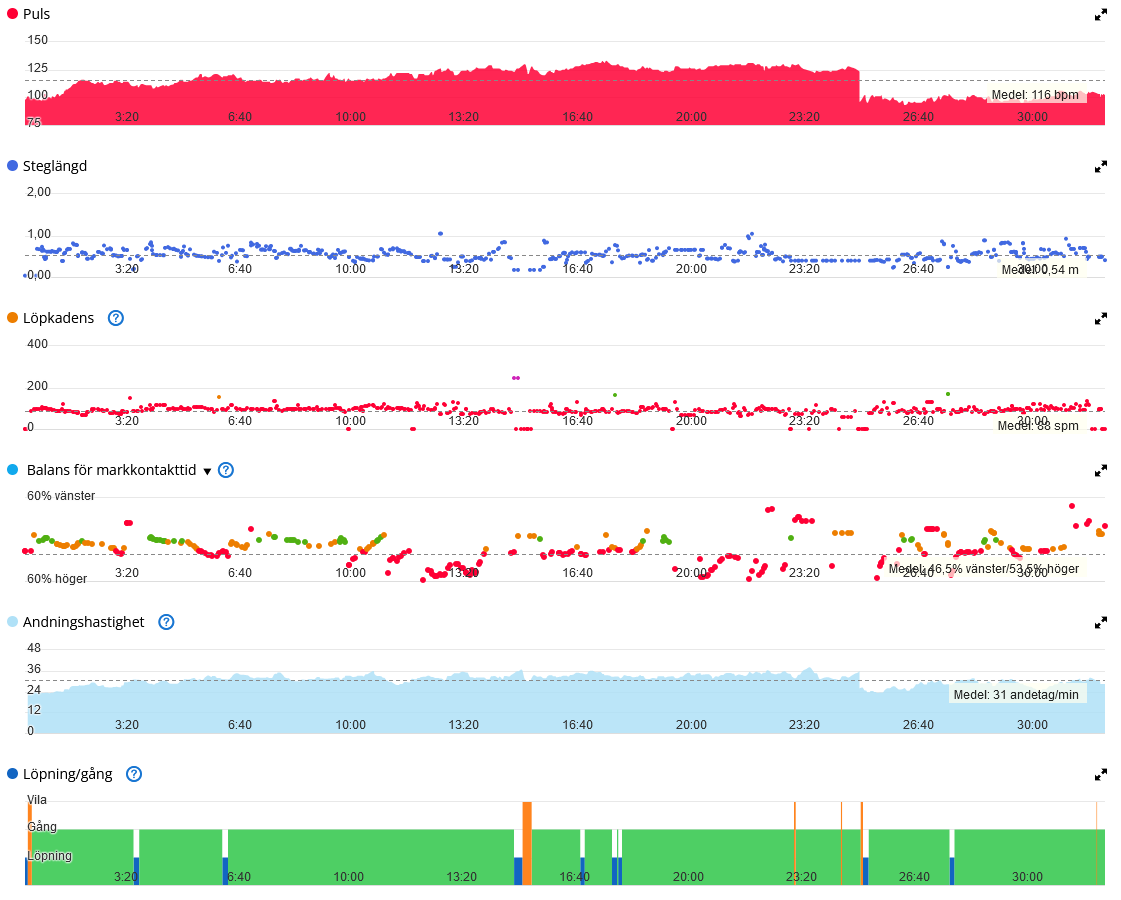Open help for Andningshastighet
The width and height of the screenshot is (1121, 900).
pos(166,622)
